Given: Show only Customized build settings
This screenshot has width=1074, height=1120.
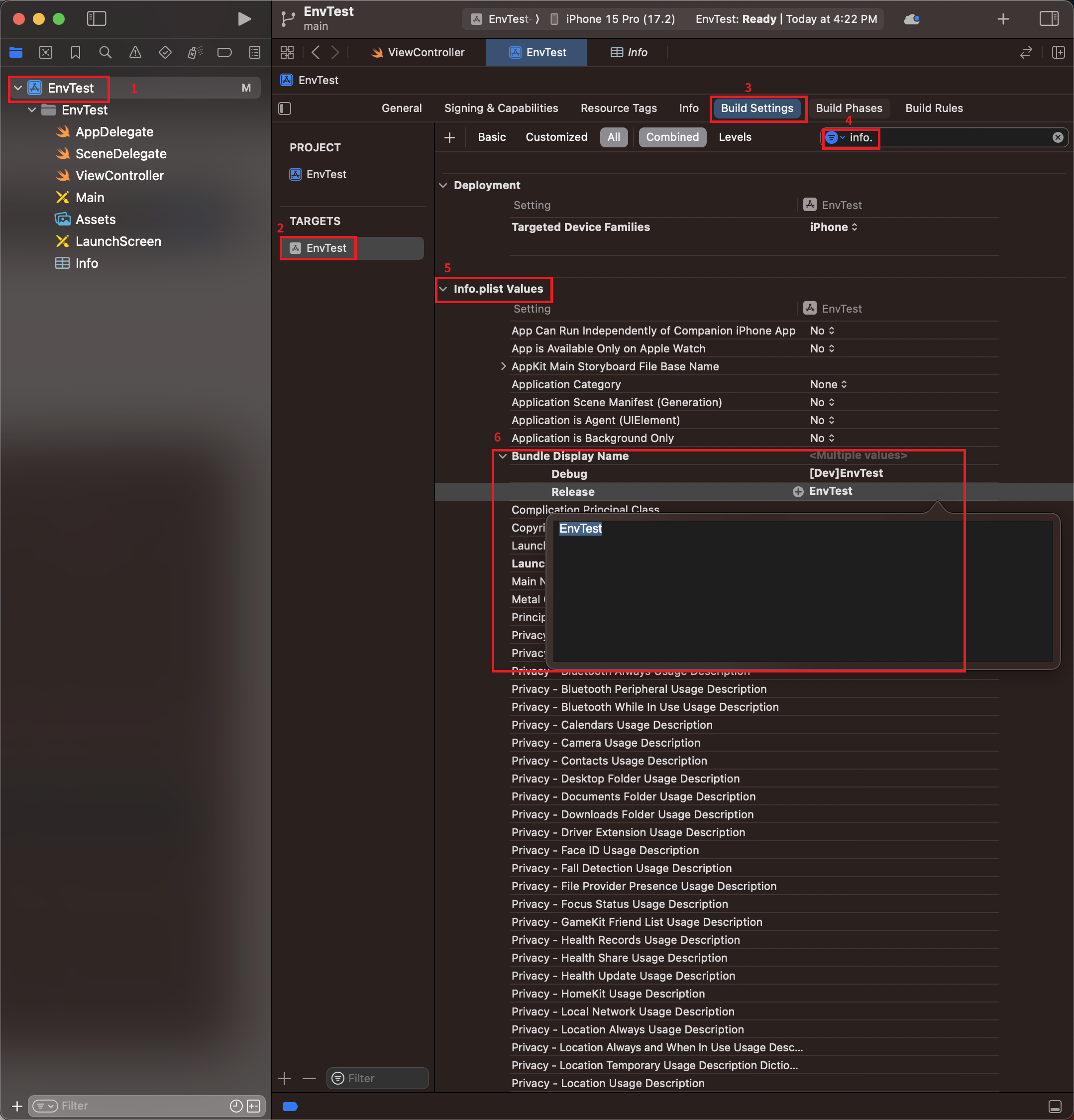Looking at the screenshot, I should coord(556,137).
